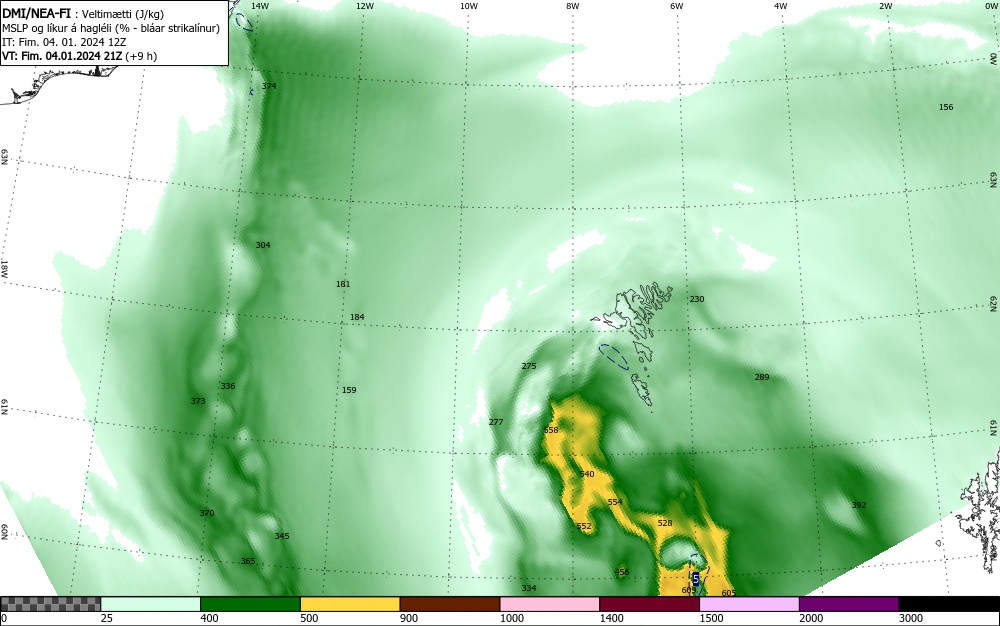Image resolution: width=1000 pixels, height=626 pixels.
Task: Click the map value "456"
Action: (622, 572)
